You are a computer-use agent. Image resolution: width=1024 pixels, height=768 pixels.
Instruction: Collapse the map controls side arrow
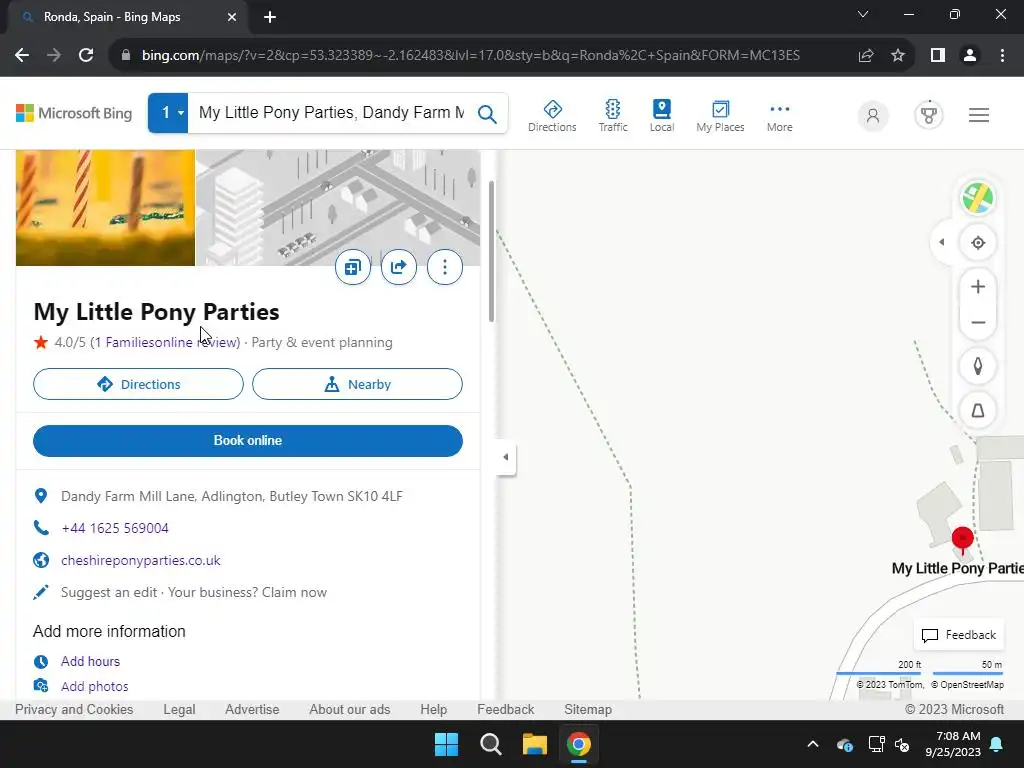[x=942, y=242]
